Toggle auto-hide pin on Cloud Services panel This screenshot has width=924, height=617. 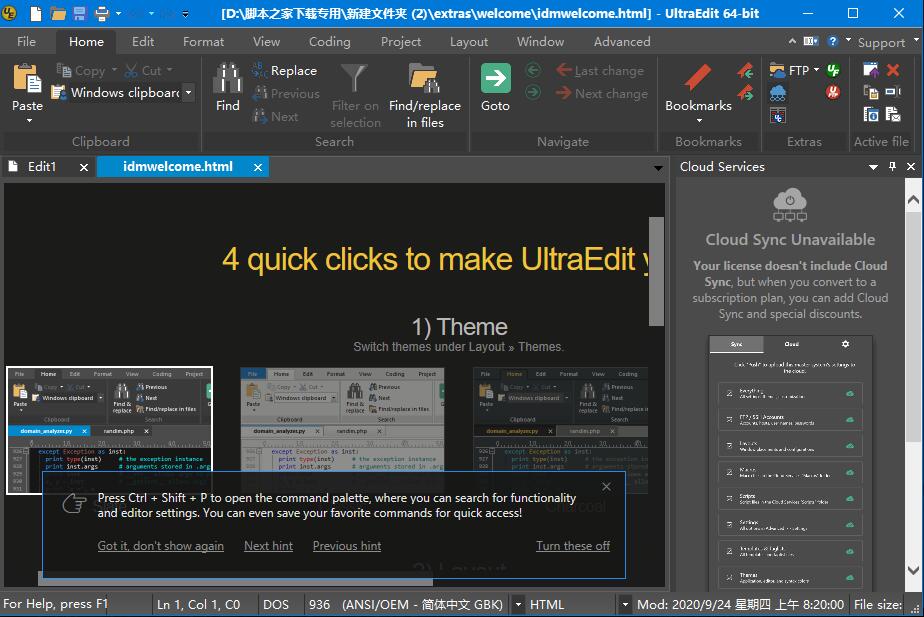[892, 167]
